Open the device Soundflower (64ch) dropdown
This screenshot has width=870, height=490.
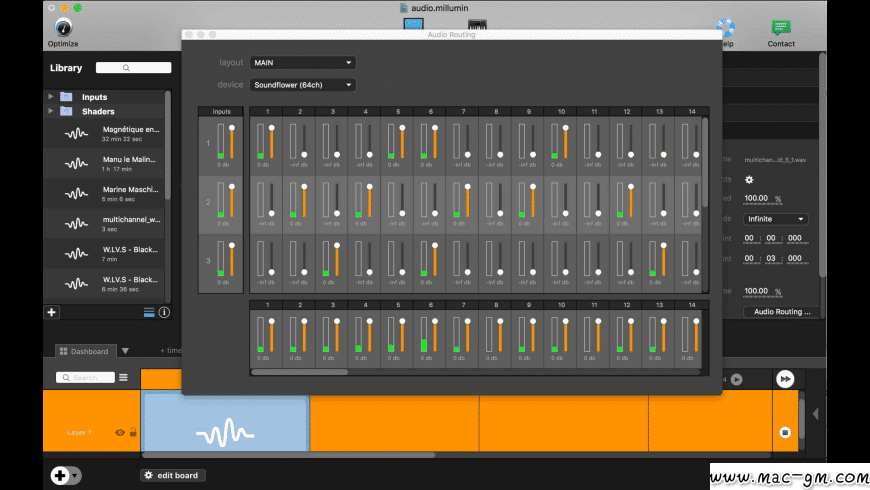(302, 85)
